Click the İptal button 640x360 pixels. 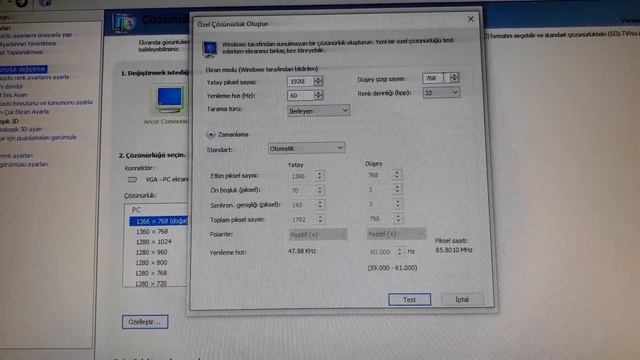462,299
